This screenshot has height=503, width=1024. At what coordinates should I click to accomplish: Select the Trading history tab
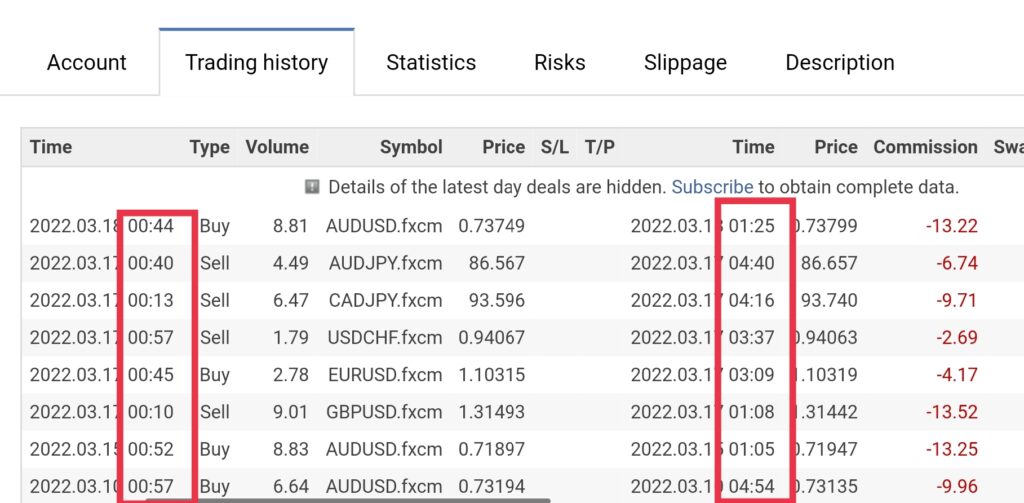click(x=257, y=63)
